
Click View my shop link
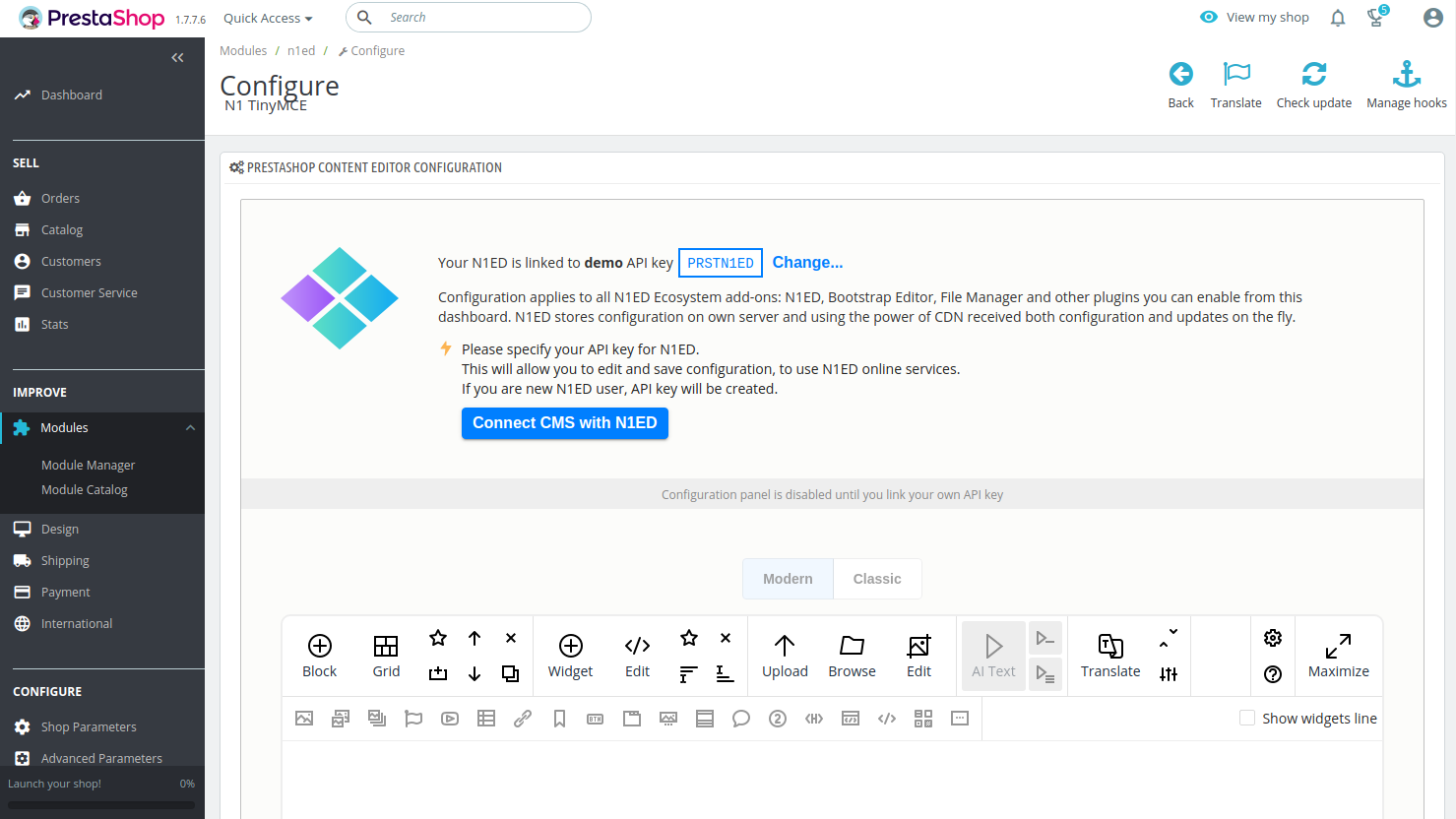1255,17
